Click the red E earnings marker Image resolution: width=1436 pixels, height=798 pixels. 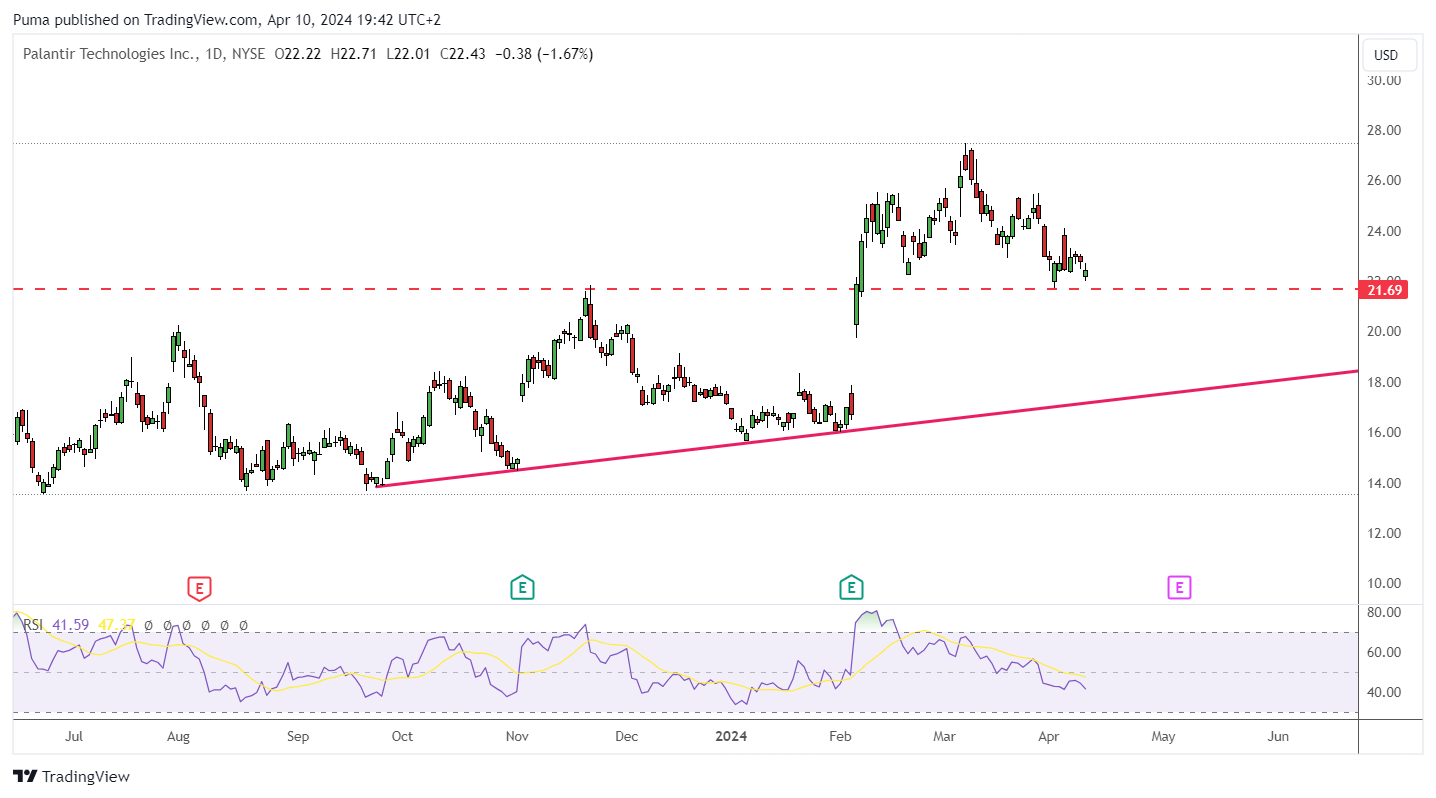point(199,587)
